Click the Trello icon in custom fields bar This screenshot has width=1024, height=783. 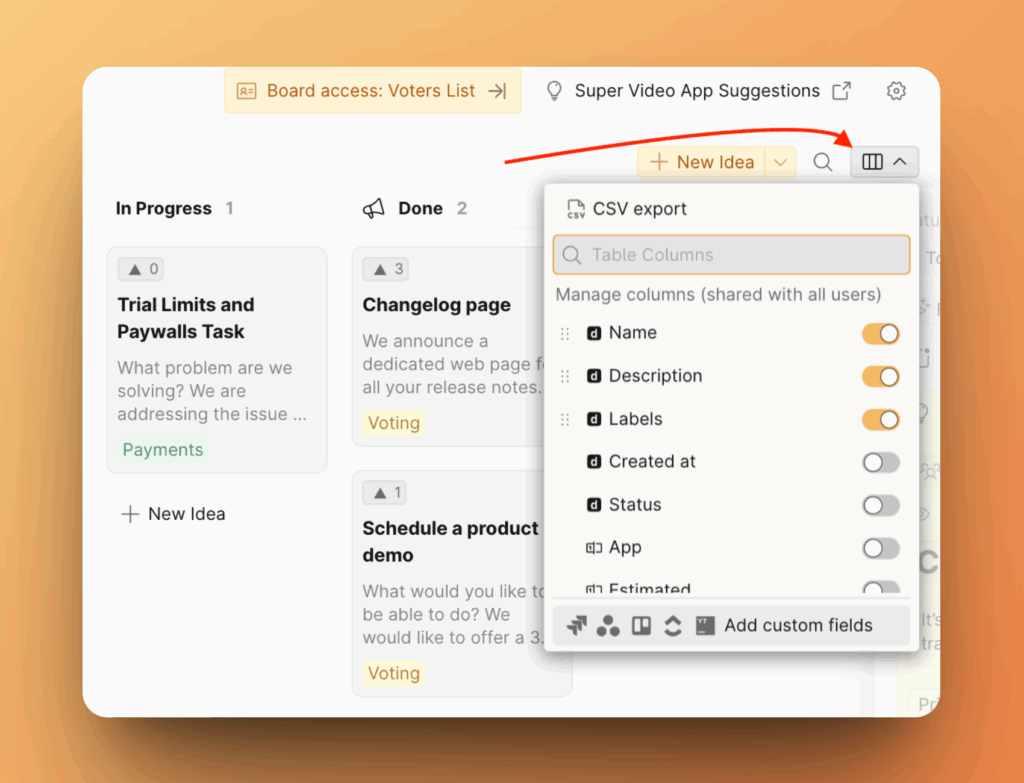click(641, 626)
